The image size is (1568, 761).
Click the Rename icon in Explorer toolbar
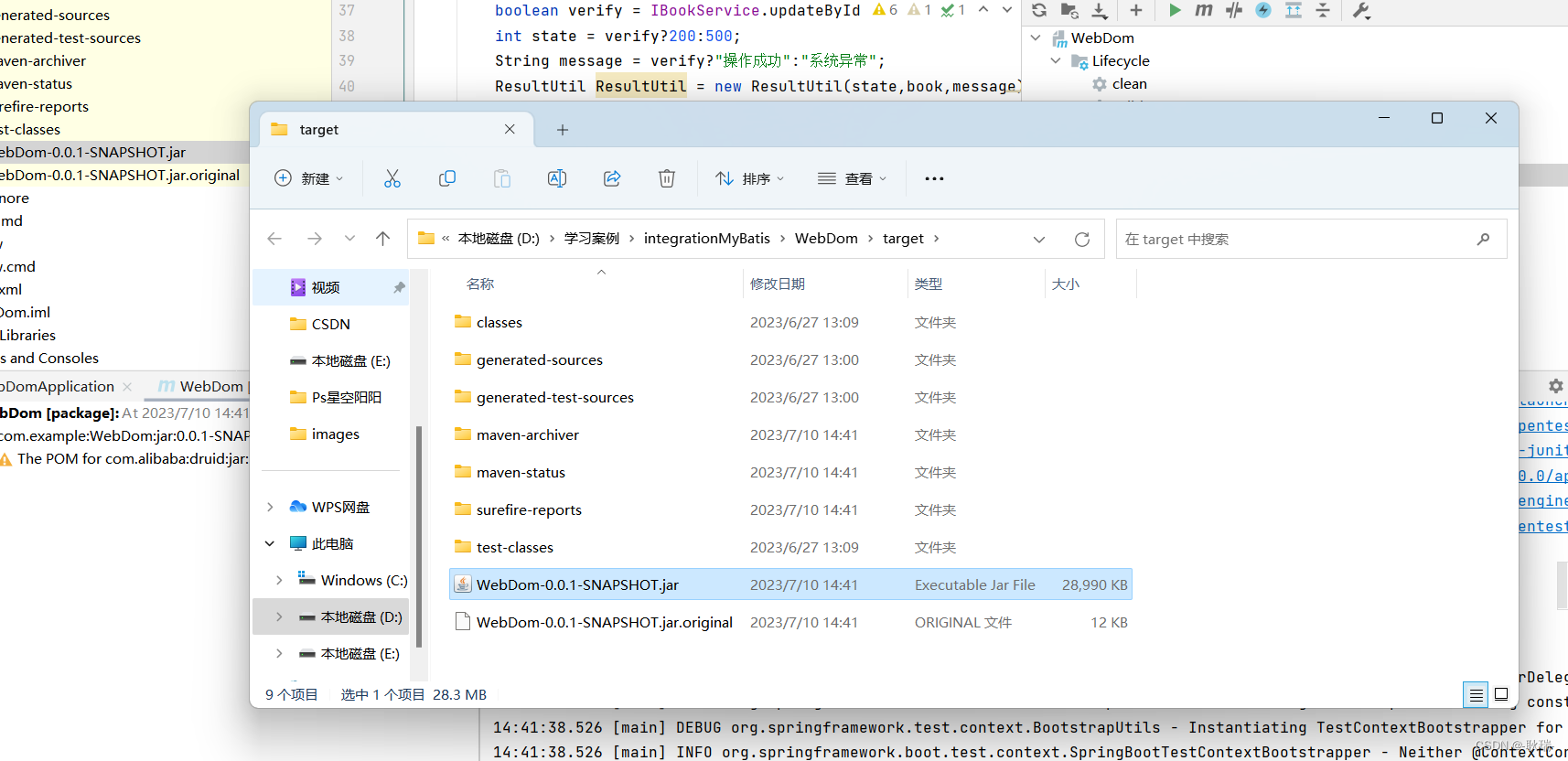557,178
